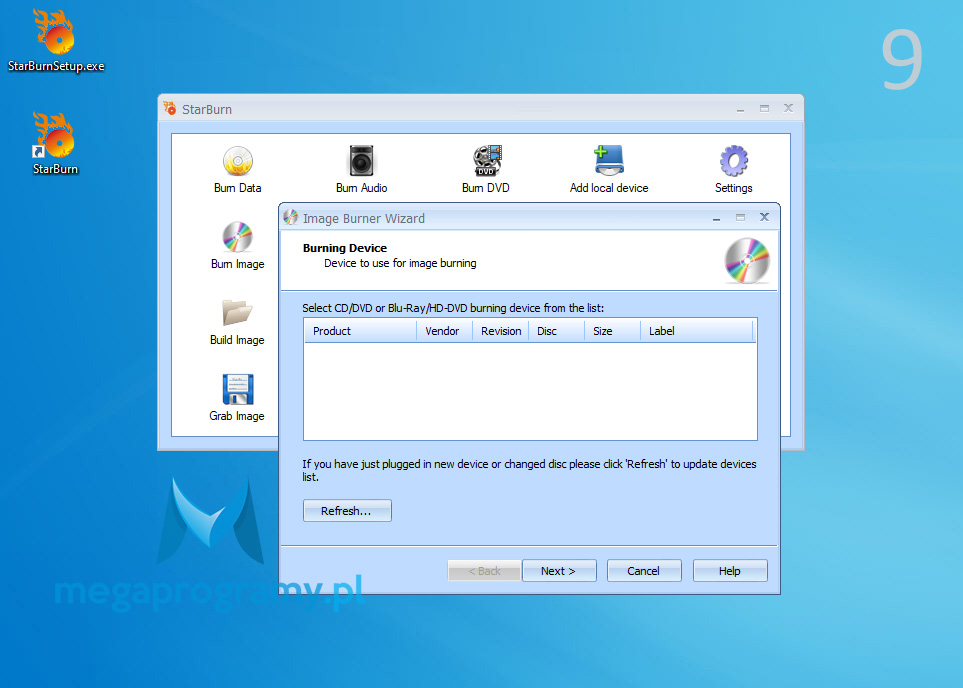Minimize the StarBurn main window

click(x=740, y=109)
